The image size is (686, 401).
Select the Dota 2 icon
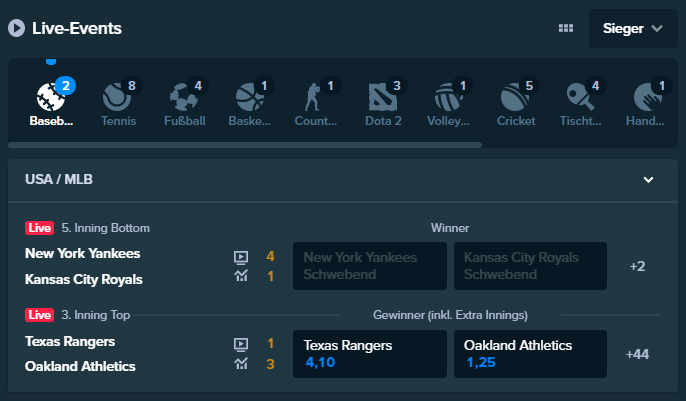point(382,97)
